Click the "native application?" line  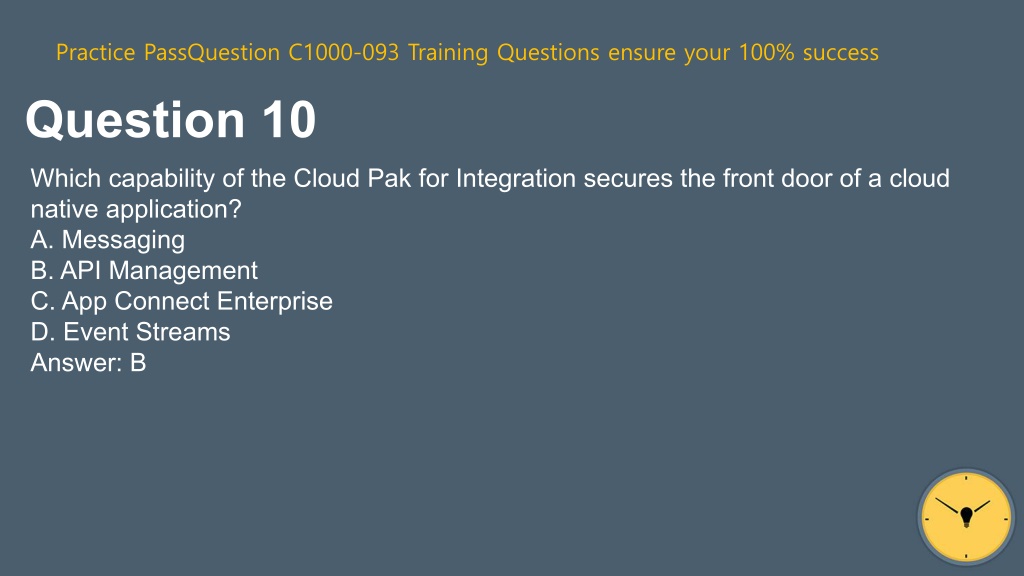[x=136, y=209]
